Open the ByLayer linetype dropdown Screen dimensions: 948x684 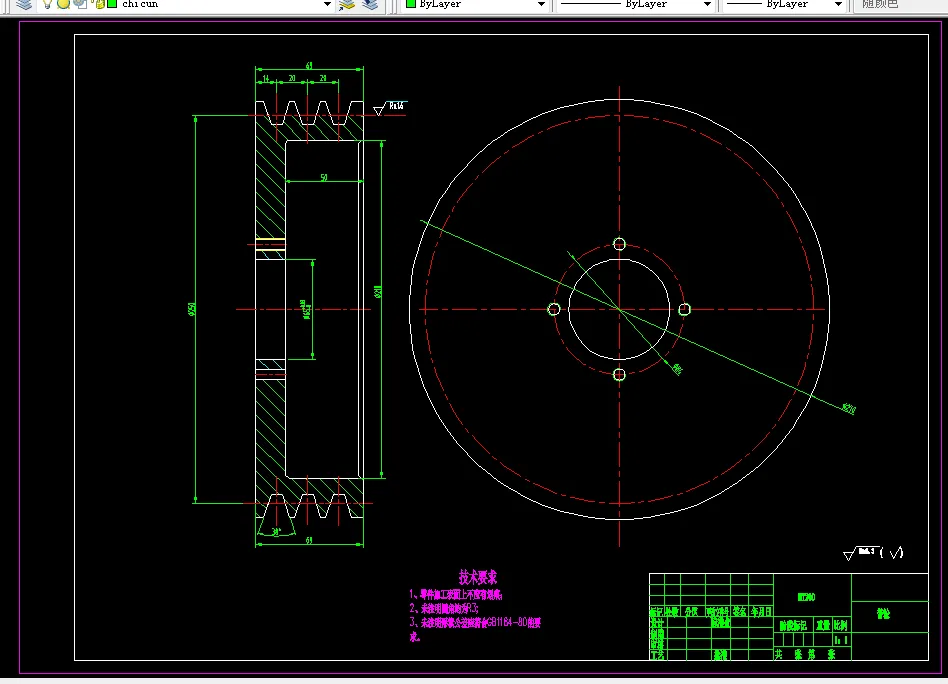pos(707,4)
